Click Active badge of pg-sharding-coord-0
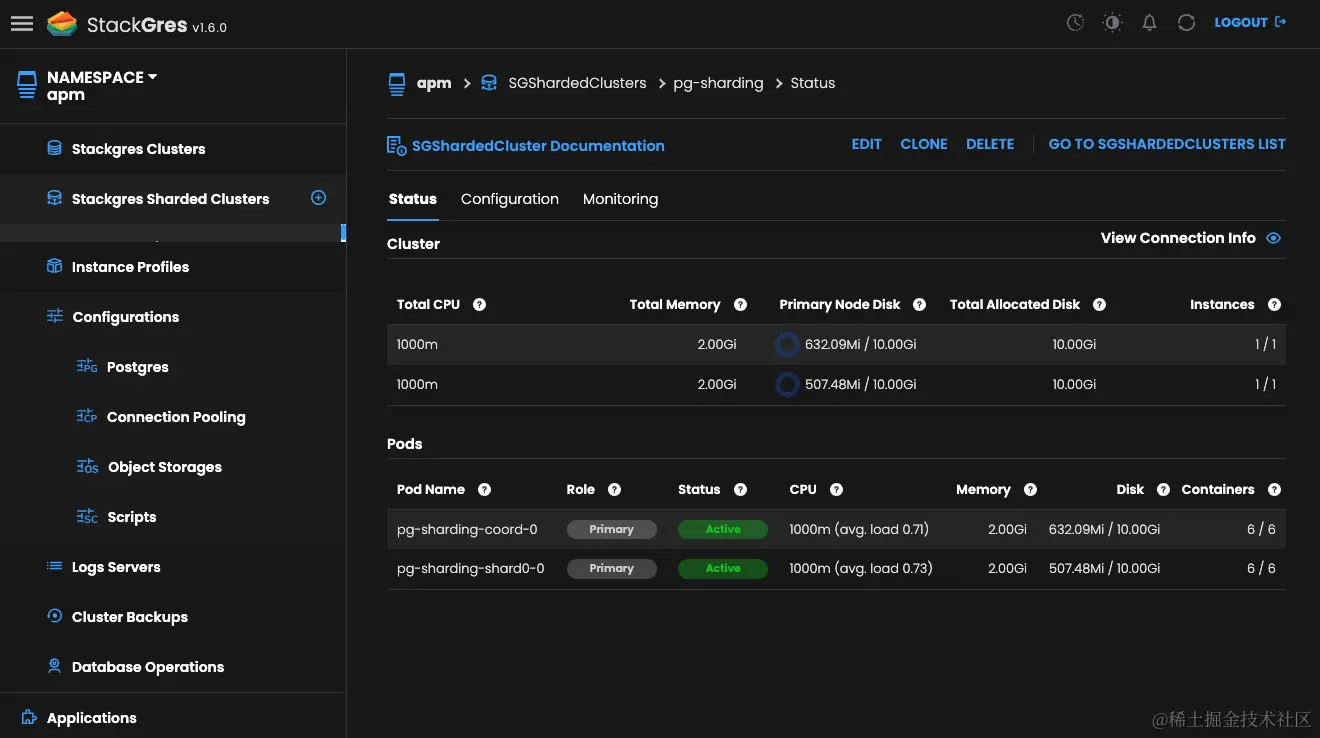Viewport: 1320px width, 738px height. (x=722, y=529)
